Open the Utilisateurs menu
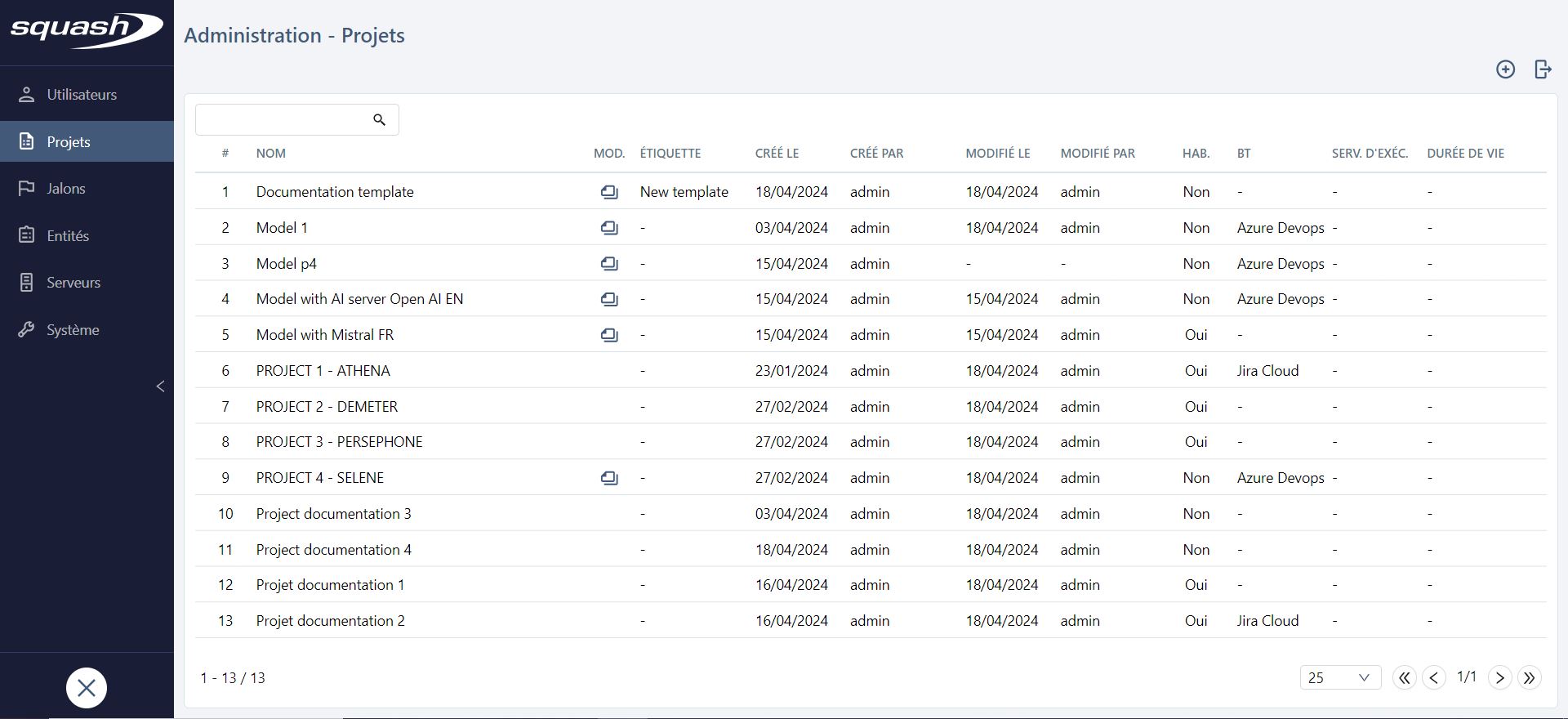This screenshot has width=1568, height=719. coord(82,95)
